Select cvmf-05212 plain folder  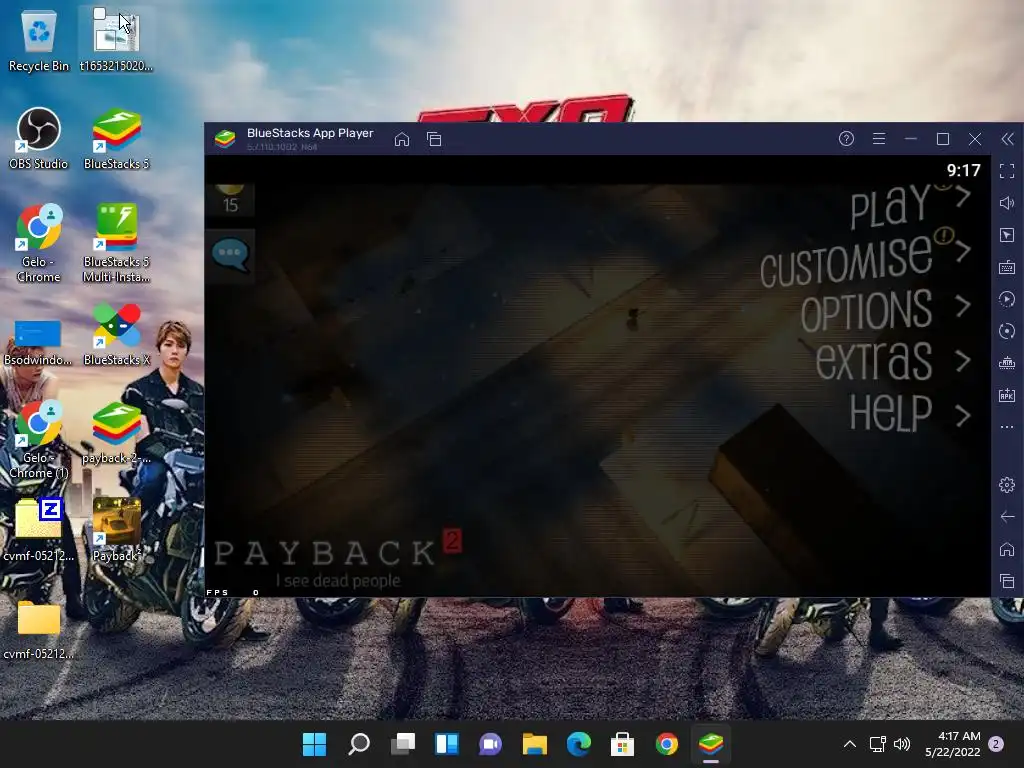39,628
